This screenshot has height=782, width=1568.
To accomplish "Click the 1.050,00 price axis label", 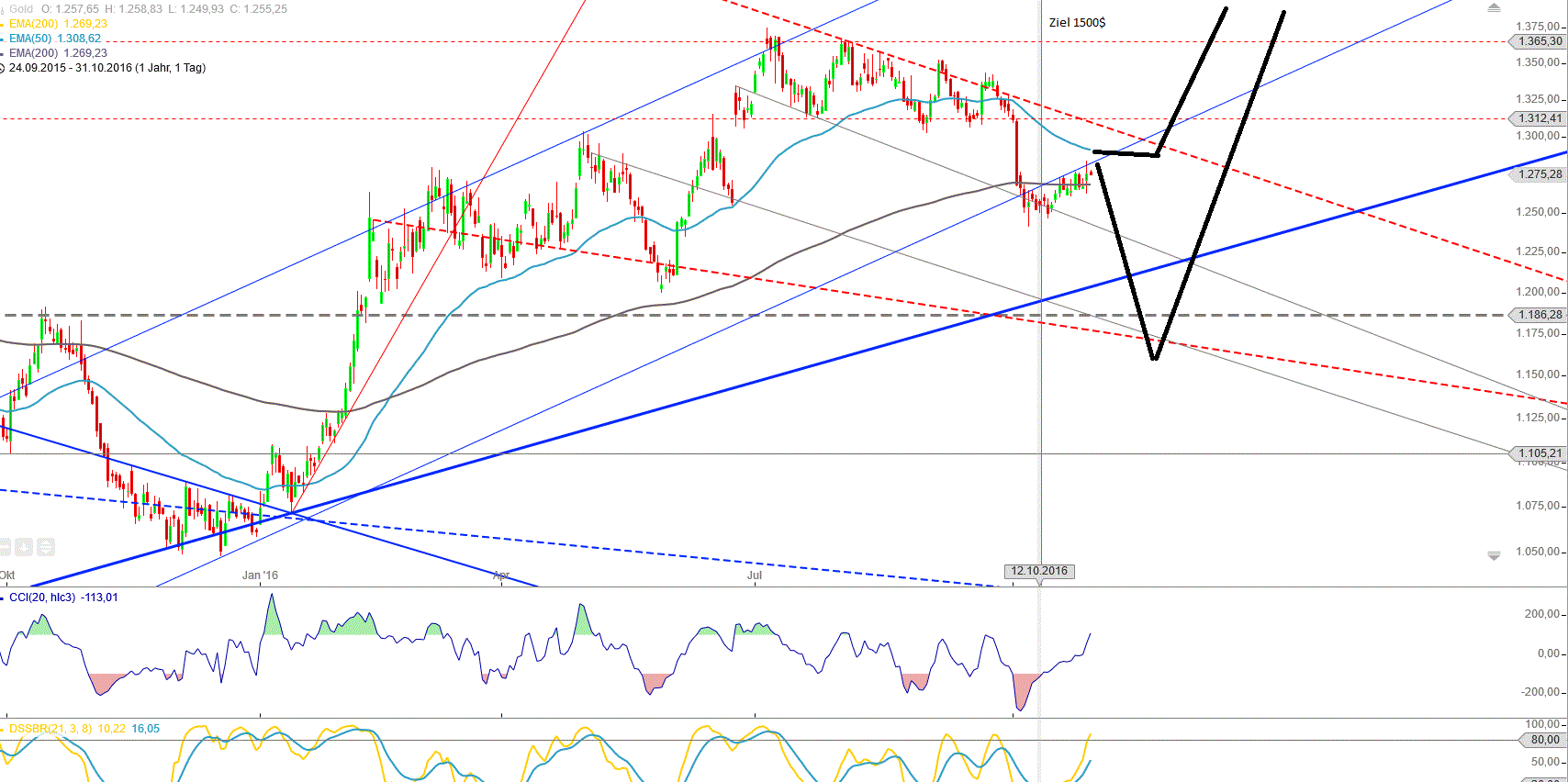I will click(x=1539, y=552).
